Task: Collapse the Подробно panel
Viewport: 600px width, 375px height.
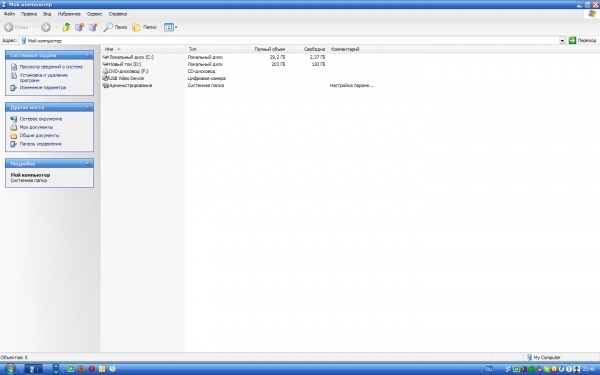Action: click(88, 164)
